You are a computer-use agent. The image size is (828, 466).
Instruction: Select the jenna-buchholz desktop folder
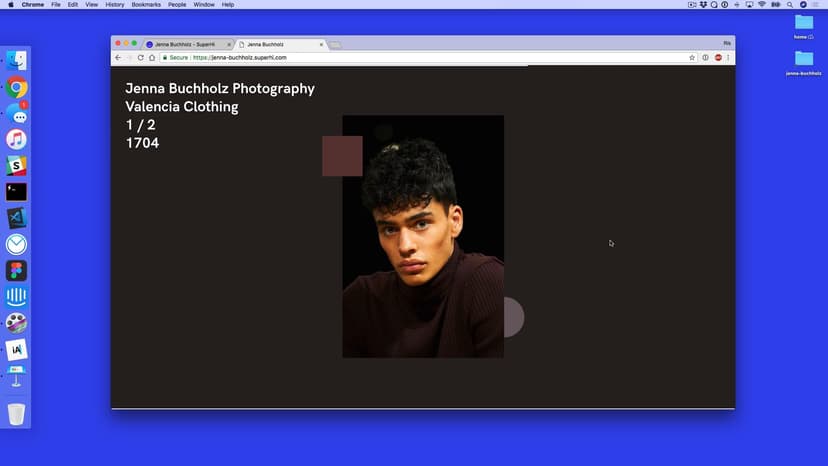pyautogui.click(x=804, y=59)
